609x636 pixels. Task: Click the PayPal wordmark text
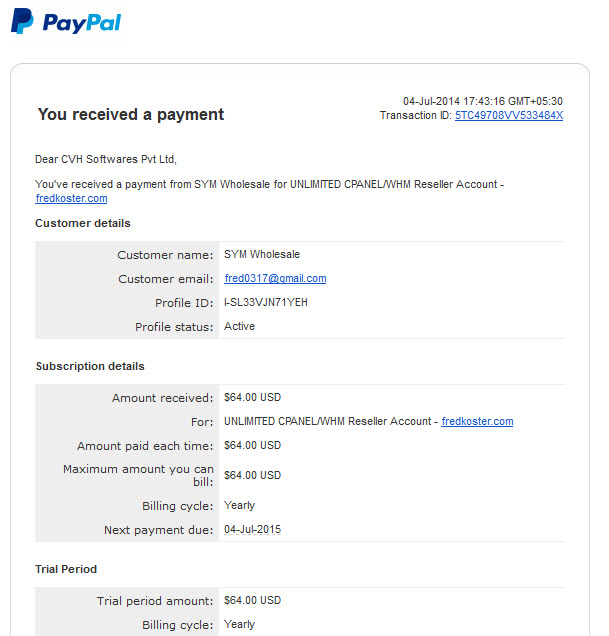[82, 23]
